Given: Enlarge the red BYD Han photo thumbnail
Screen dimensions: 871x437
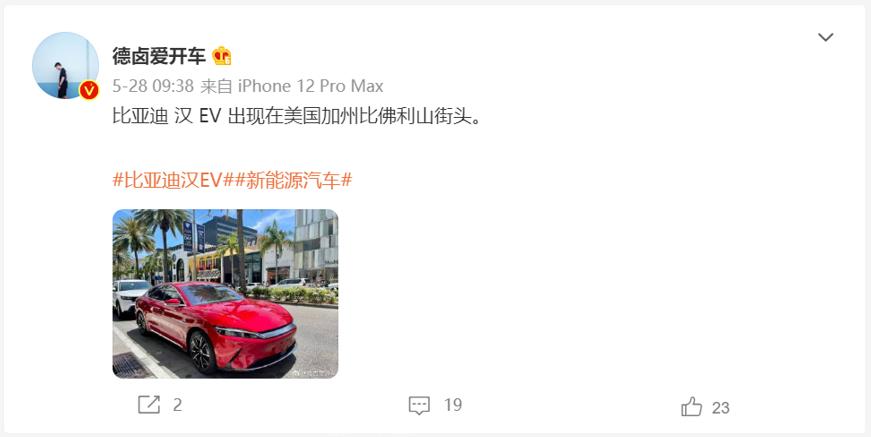Looking at the screenshot, I should pyautogui.click(x=225, y=294).
